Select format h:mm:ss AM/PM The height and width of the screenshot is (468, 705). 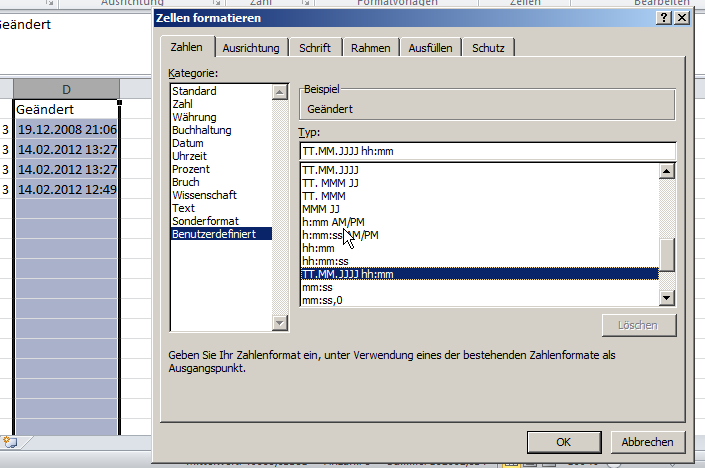point(480,235)
